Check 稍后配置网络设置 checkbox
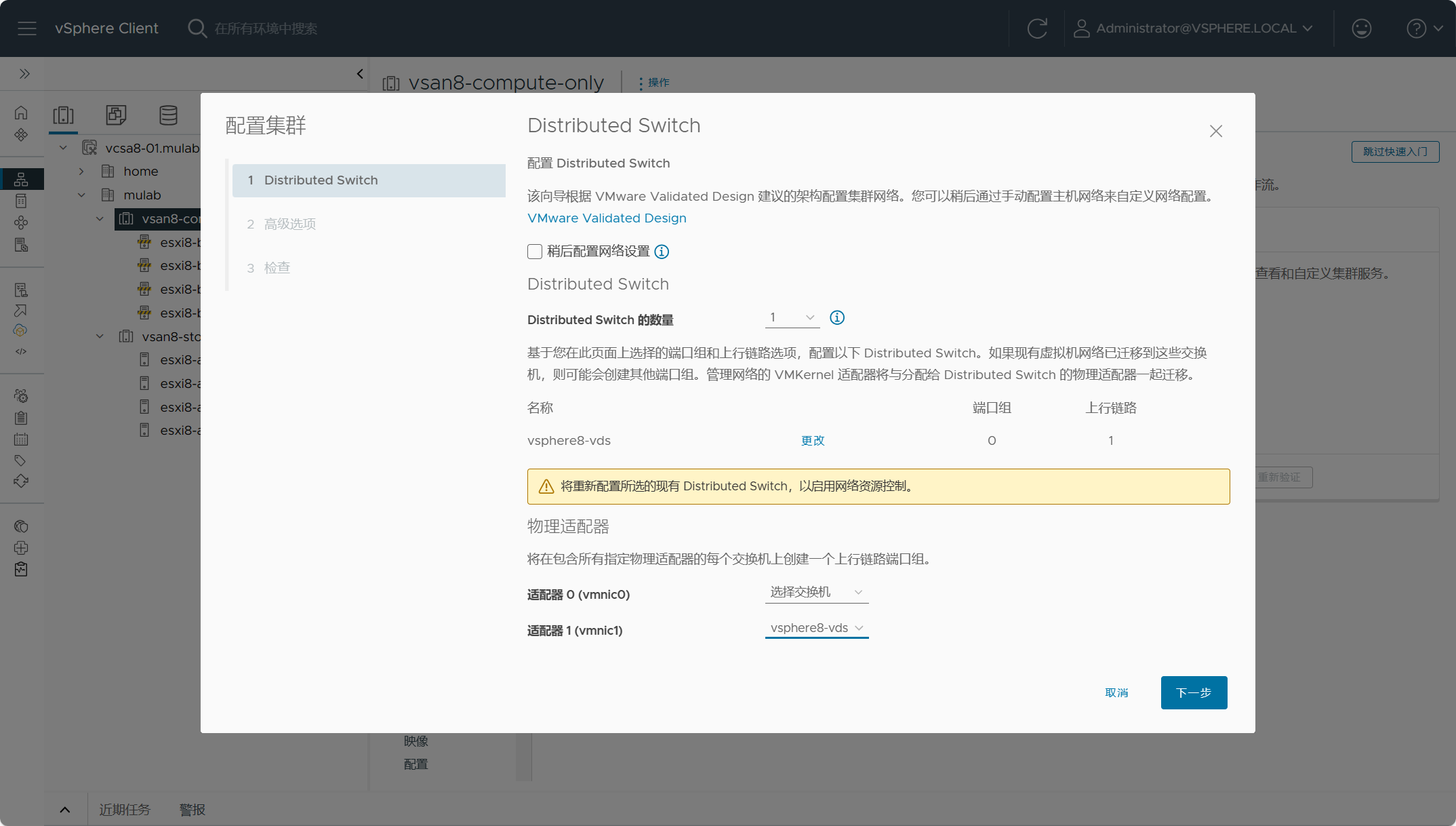 (535, 252)
